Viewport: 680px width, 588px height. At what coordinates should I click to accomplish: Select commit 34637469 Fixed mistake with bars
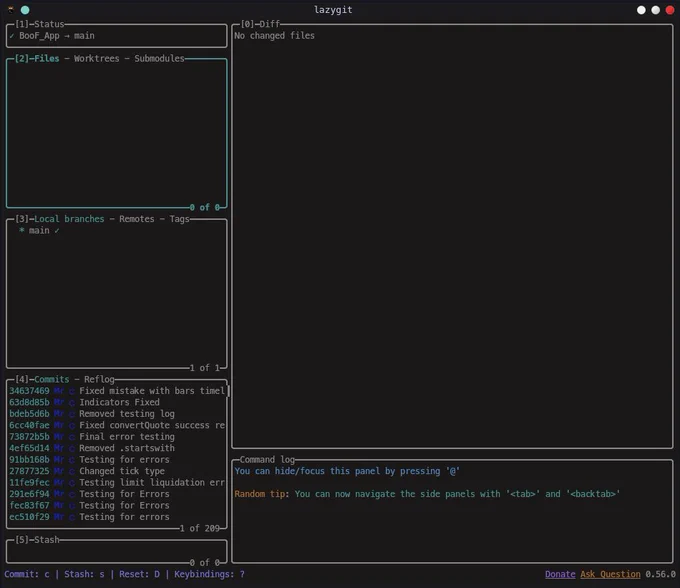(117, 391)
